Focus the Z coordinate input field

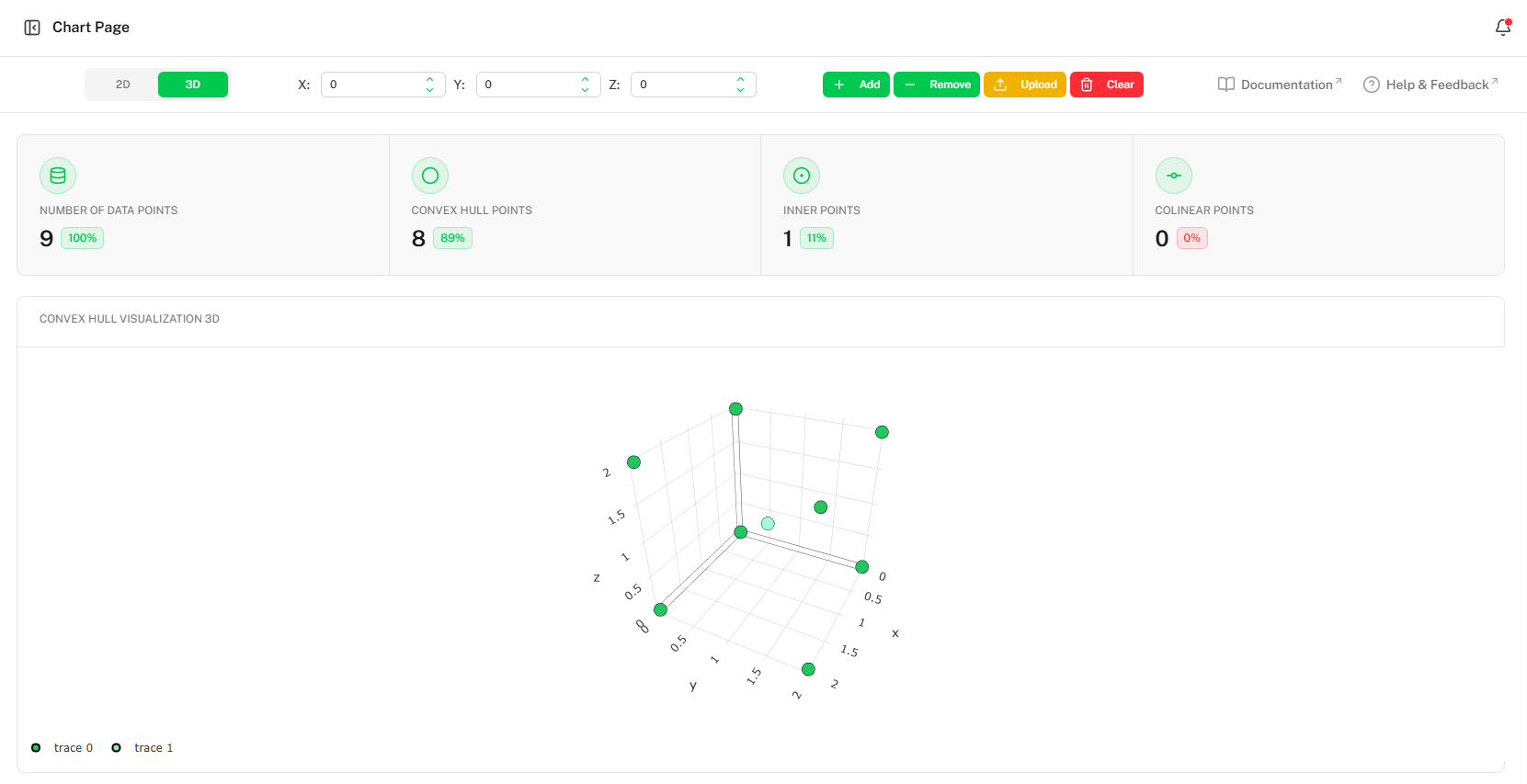pyautogui.click(x=693, y=85)
